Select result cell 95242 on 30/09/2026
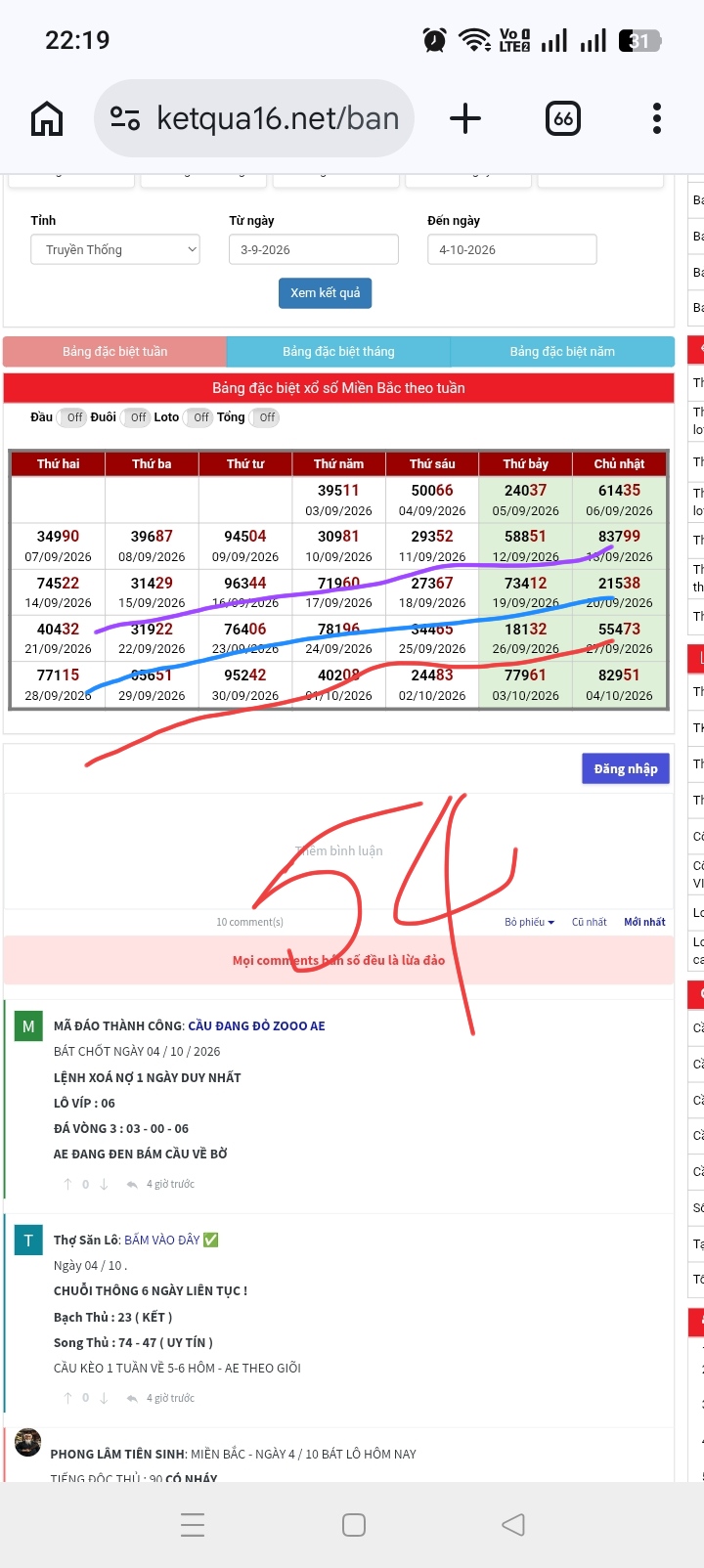Image resolution: width=704 pixels, height=1568 pixels. (x=245, y=684)
